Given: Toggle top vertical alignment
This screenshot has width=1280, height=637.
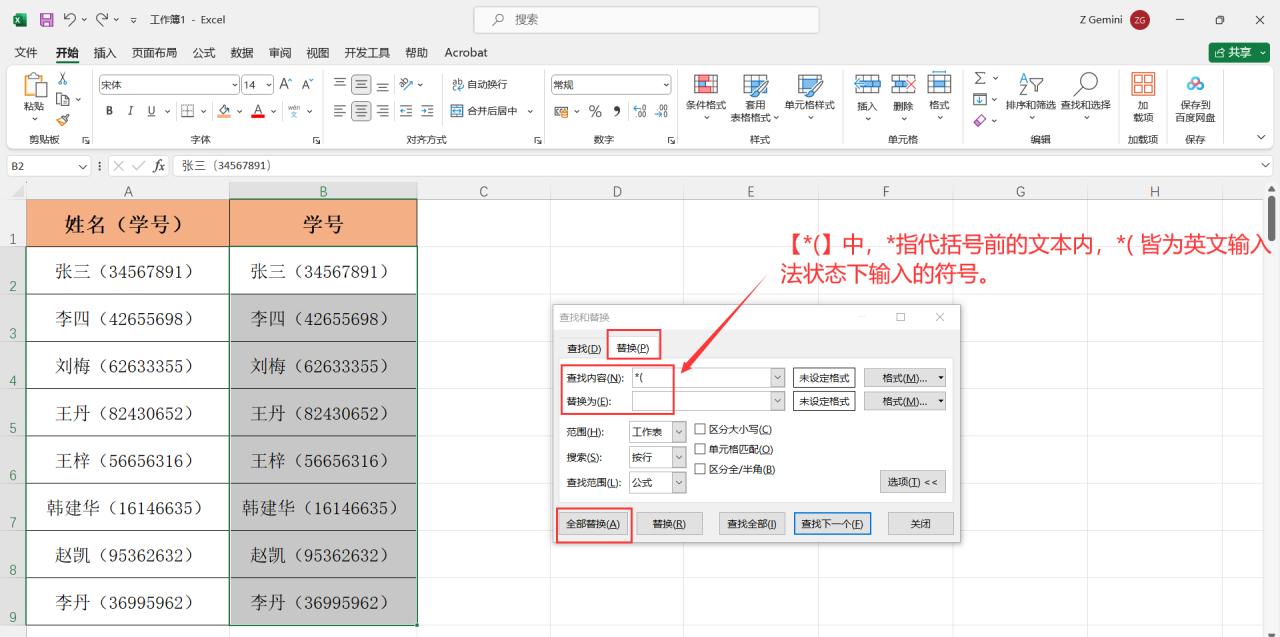Looking at the screenshot, I should point(340,85).
